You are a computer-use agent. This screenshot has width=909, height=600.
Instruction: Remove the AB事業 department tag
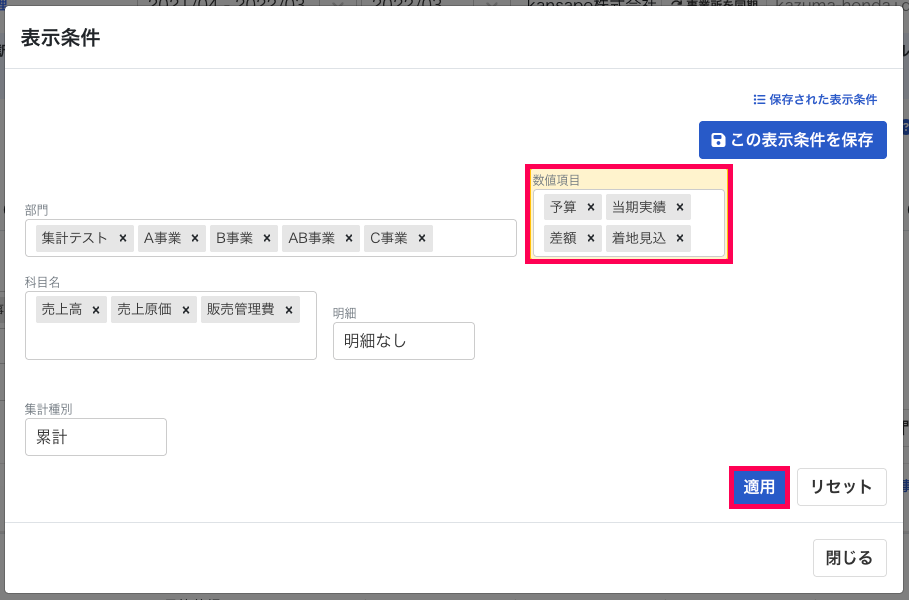pos(349,238)
